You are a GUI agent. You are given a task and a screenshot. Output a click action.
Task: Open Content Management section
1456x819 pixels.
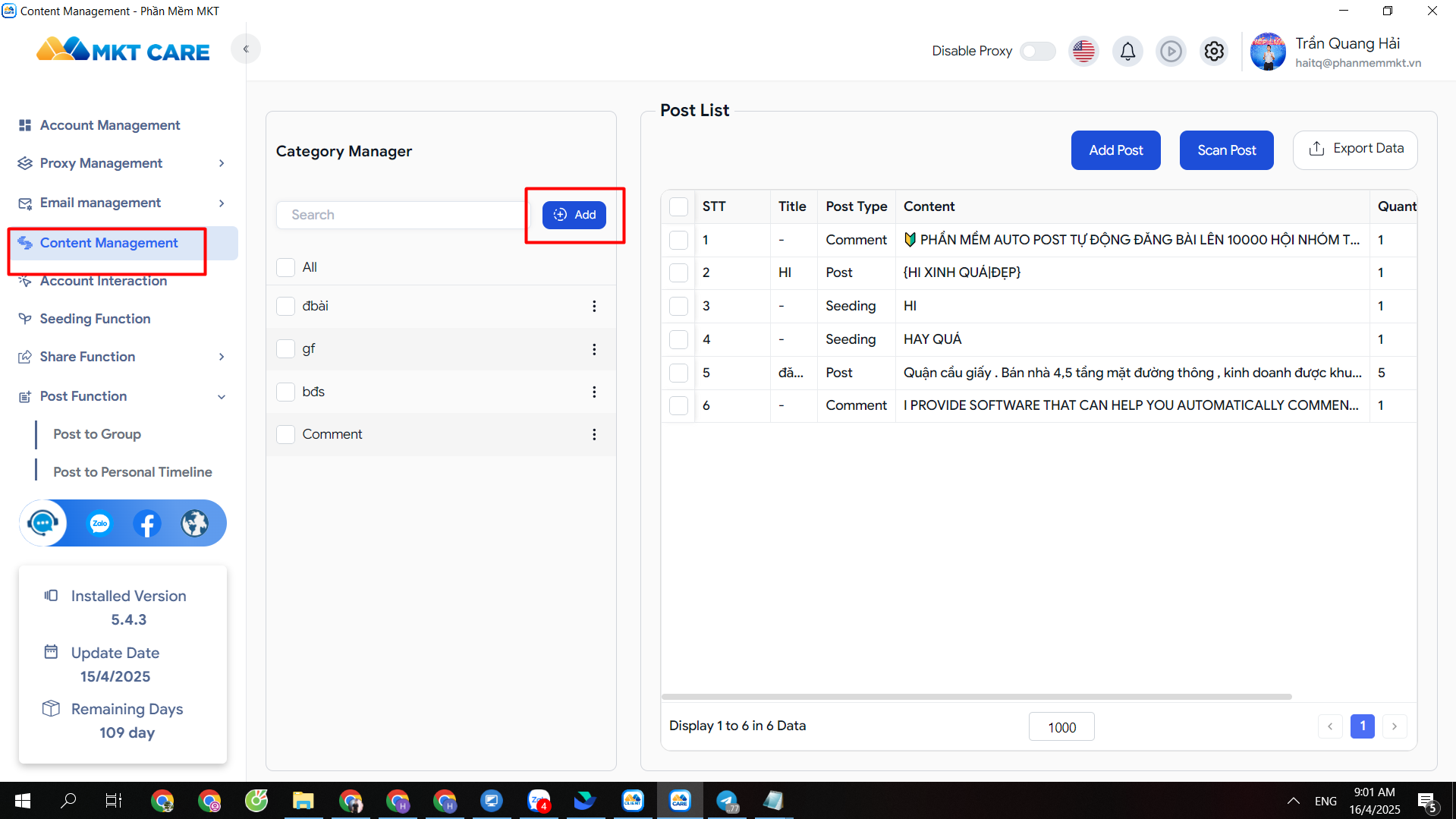[108, 243]
